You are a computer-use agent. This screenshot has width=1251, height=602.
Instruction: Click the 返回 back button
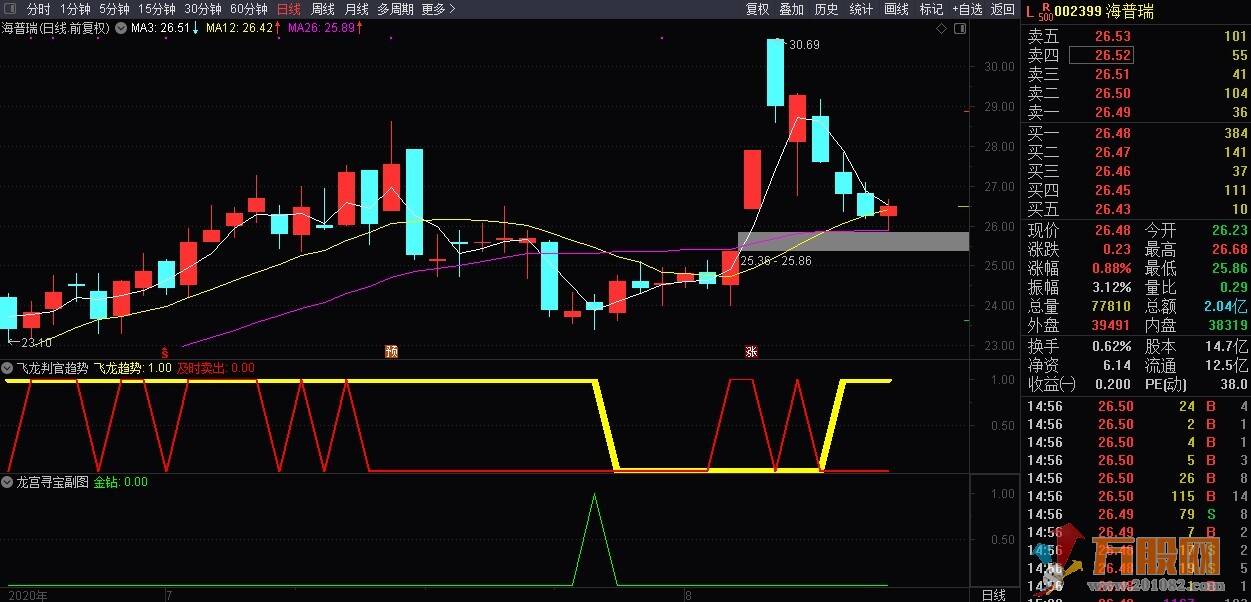(1002, 9)
